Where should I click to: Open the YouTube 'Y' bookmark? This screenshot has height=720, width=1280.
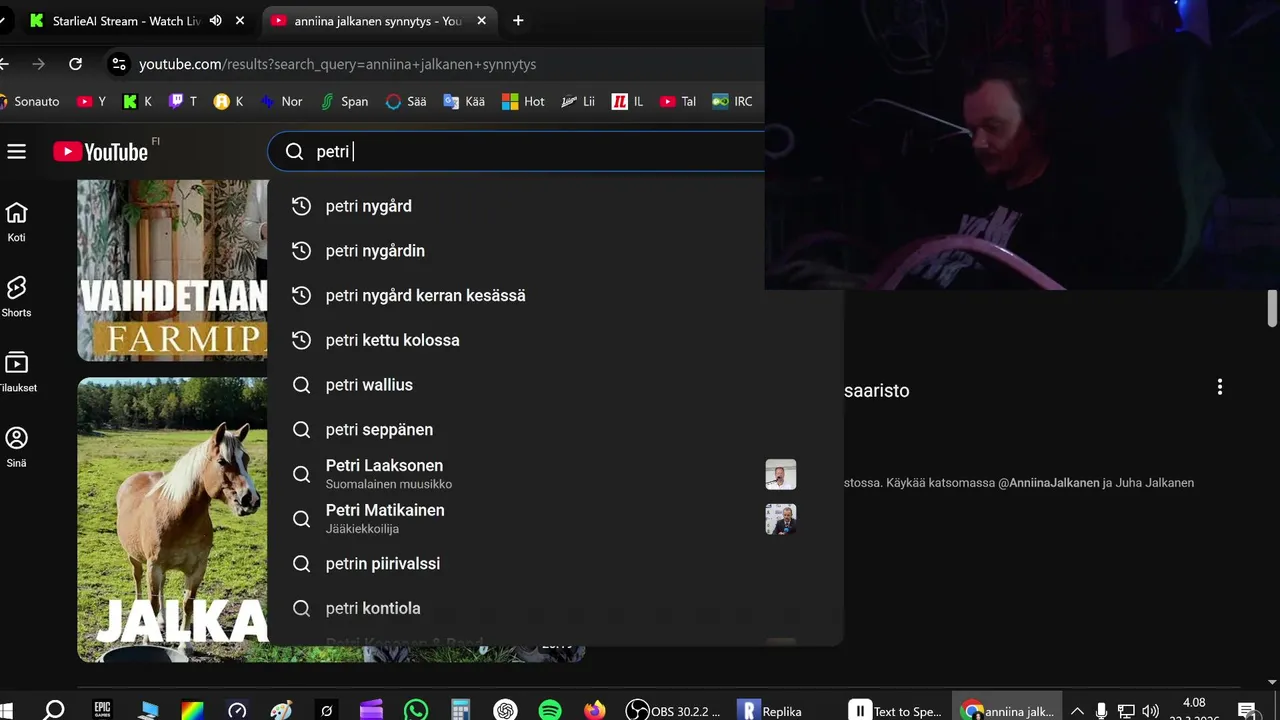(x=91, y=101)
